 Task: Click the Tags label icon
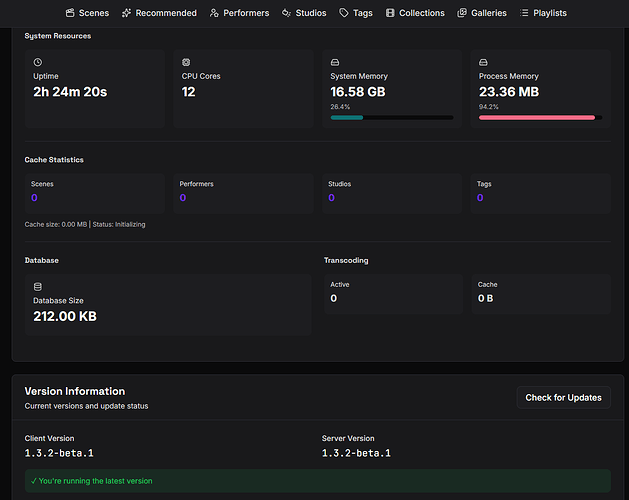(x=344, y=13)
